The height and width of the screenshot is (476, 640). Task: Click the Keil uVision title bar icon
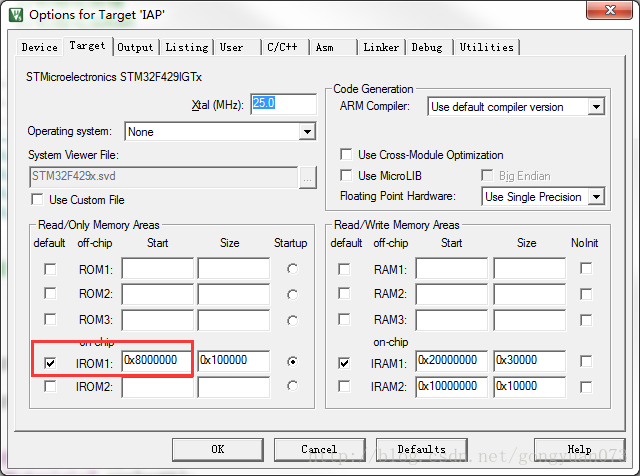click(x=16, y=15)
